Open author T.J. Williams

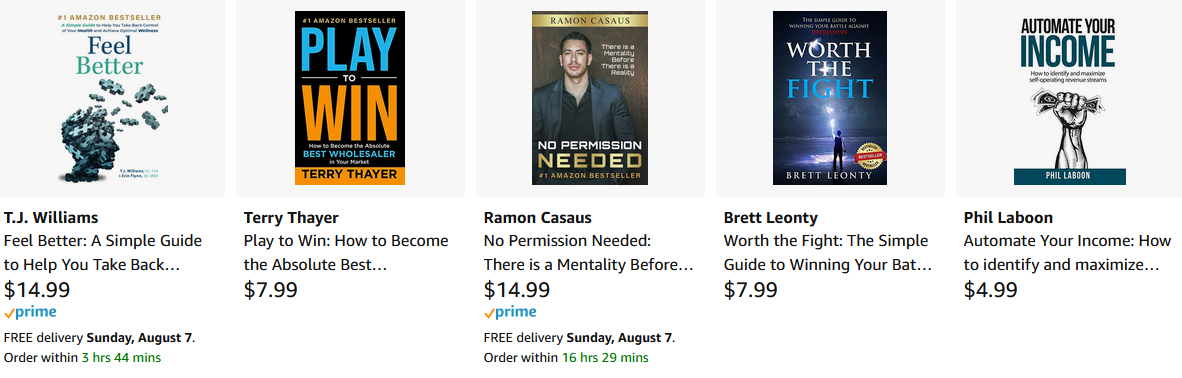pyautogui.click(x=51, y=218)
